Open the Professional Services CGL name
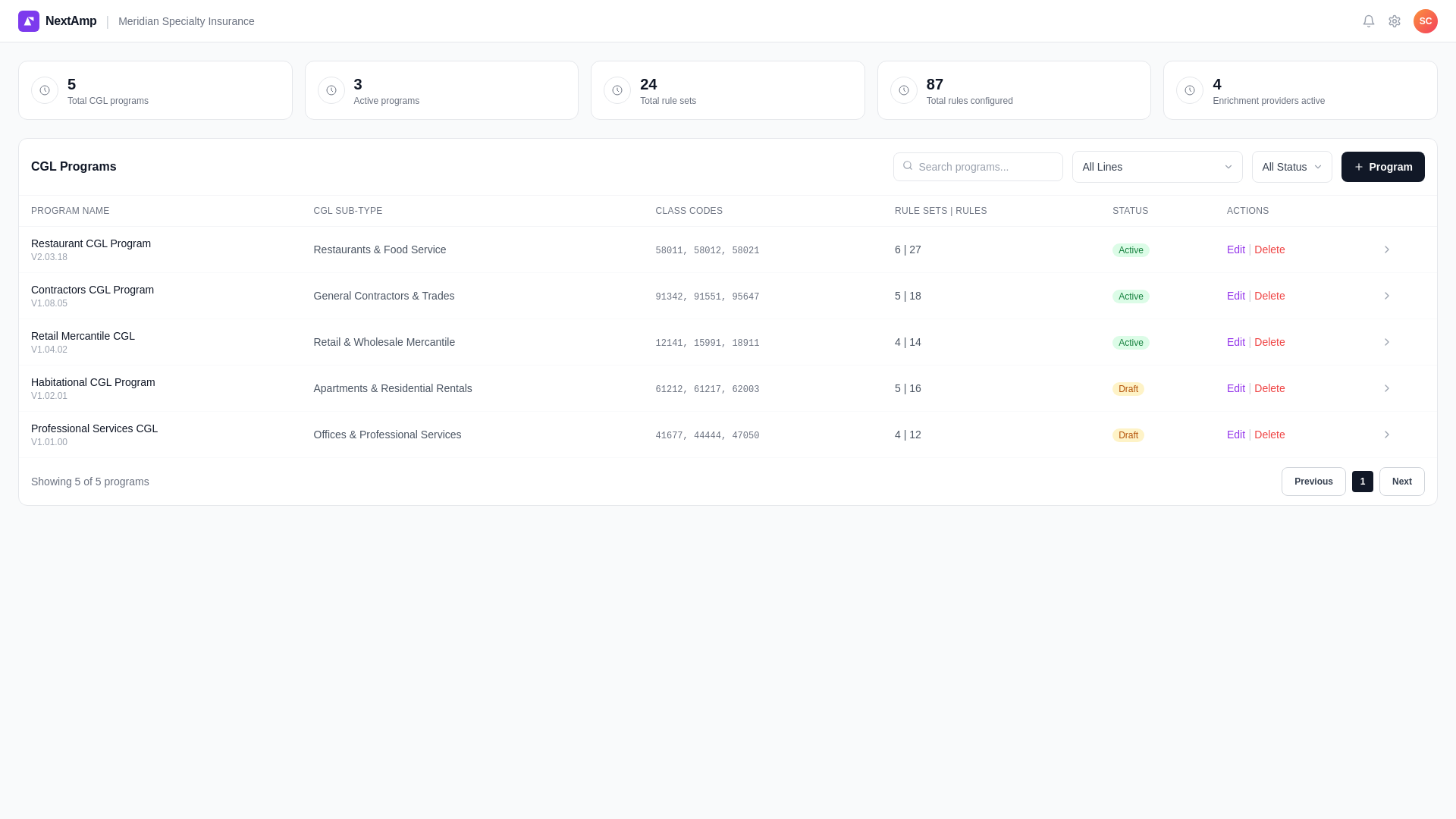Viewport: 1456px width, 819px height. coord(94,428)
